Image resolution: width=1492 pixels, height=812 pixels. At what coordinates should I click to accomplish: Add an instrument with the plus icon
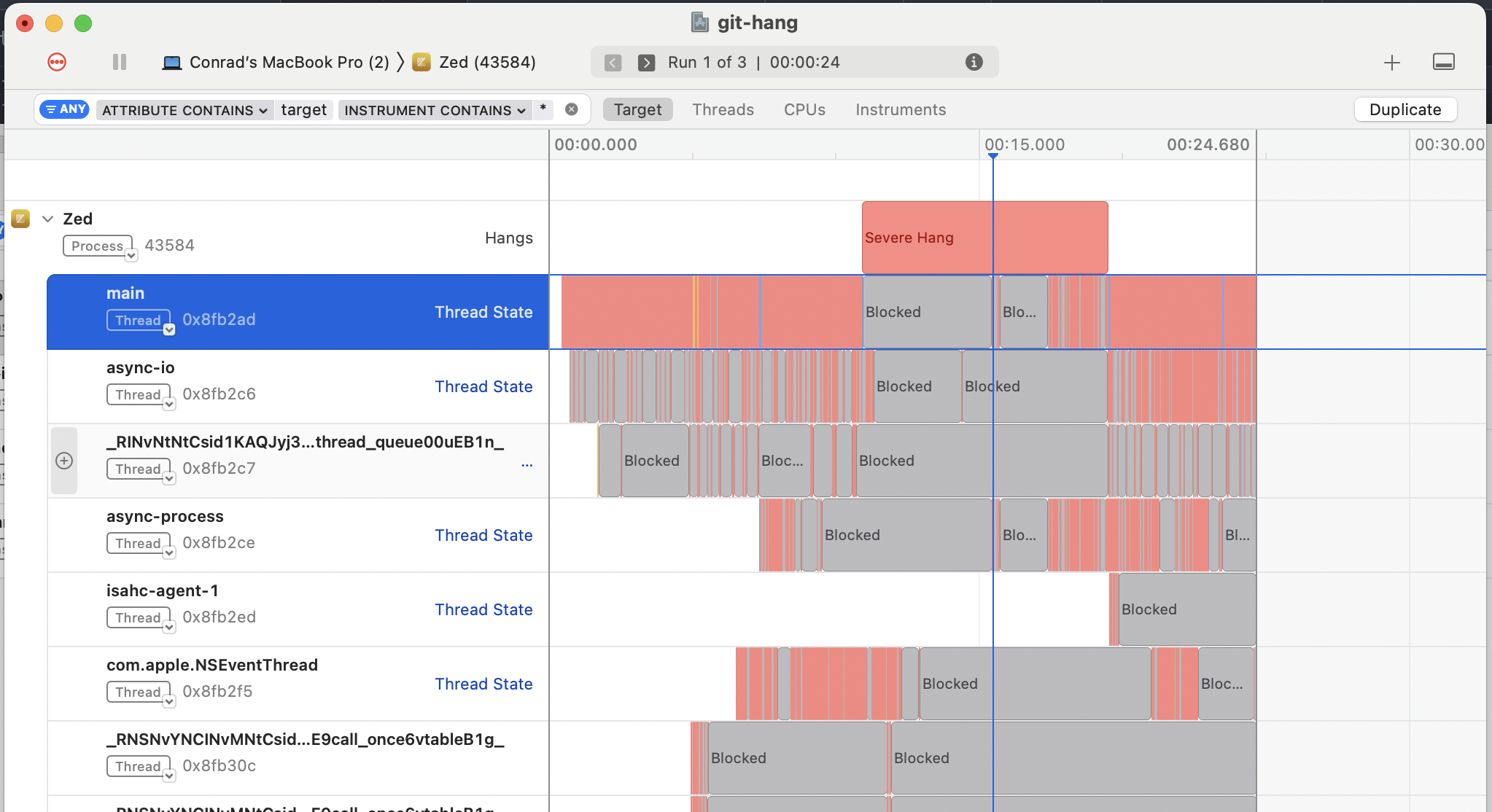point(1391,63)
